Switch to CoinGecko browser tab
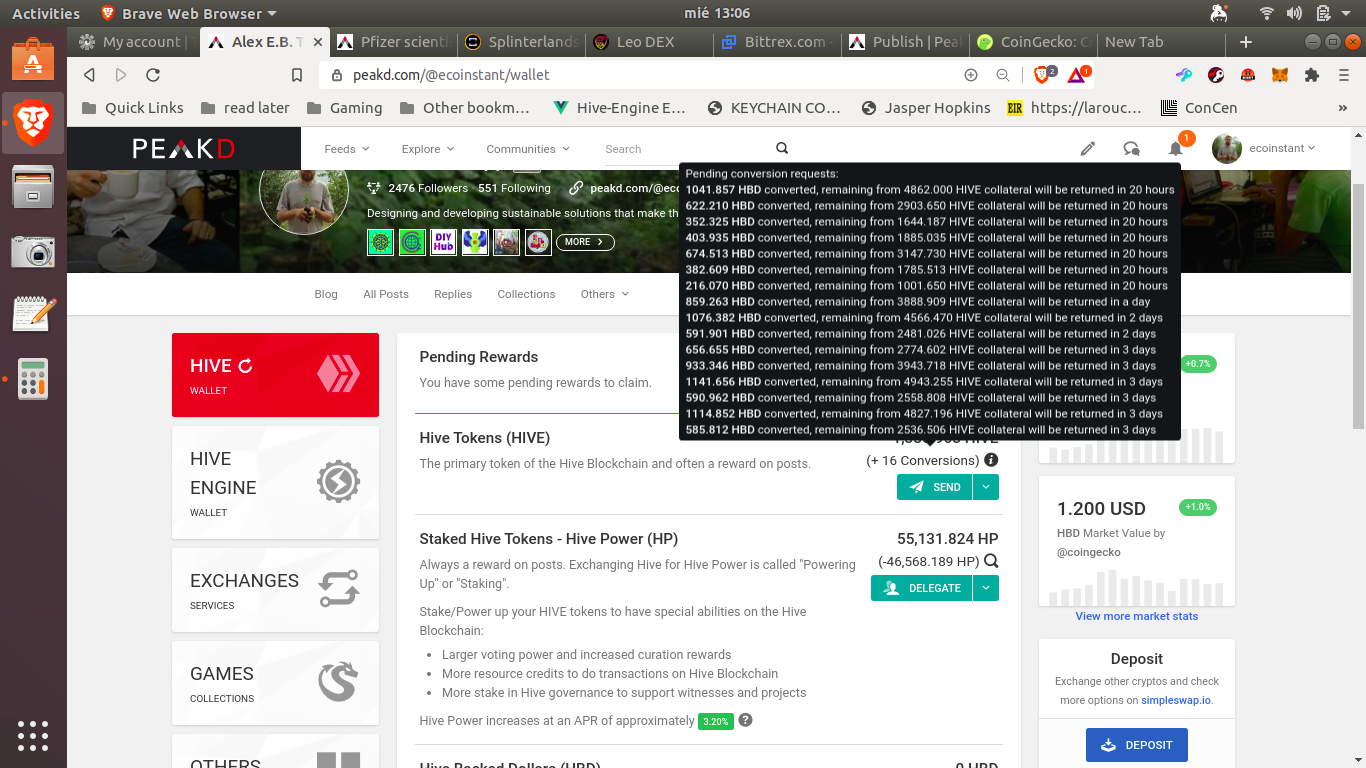The image size is (1366, 768). [1033, 42]
